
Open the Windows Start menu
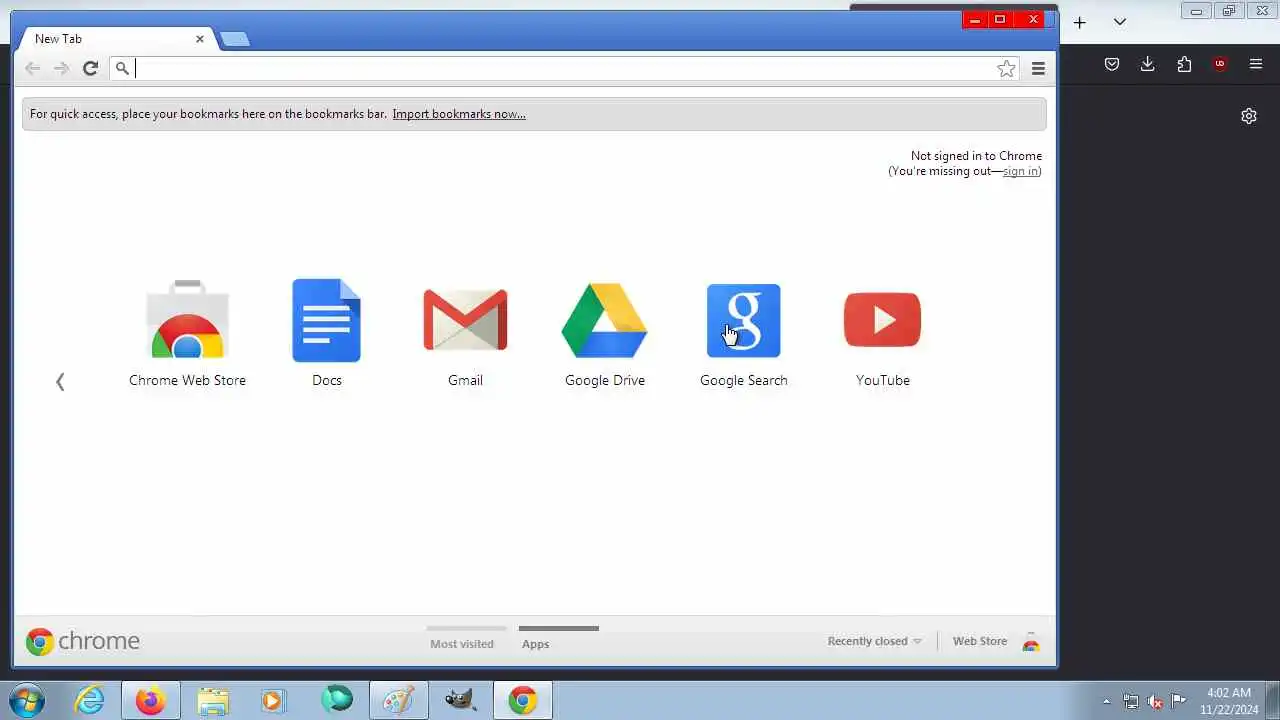click(26, 700)
